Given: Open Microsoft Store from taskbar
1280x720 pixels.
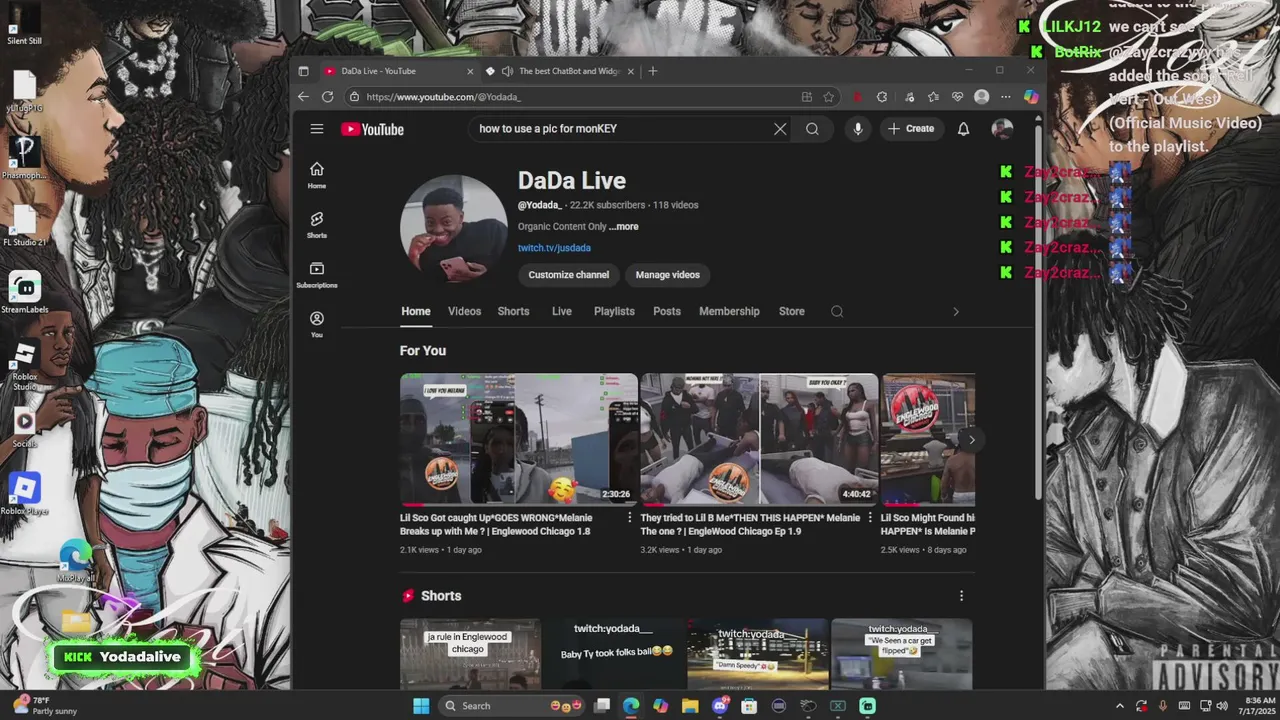Looking at the screenshot, I should (x=749, y=706).
